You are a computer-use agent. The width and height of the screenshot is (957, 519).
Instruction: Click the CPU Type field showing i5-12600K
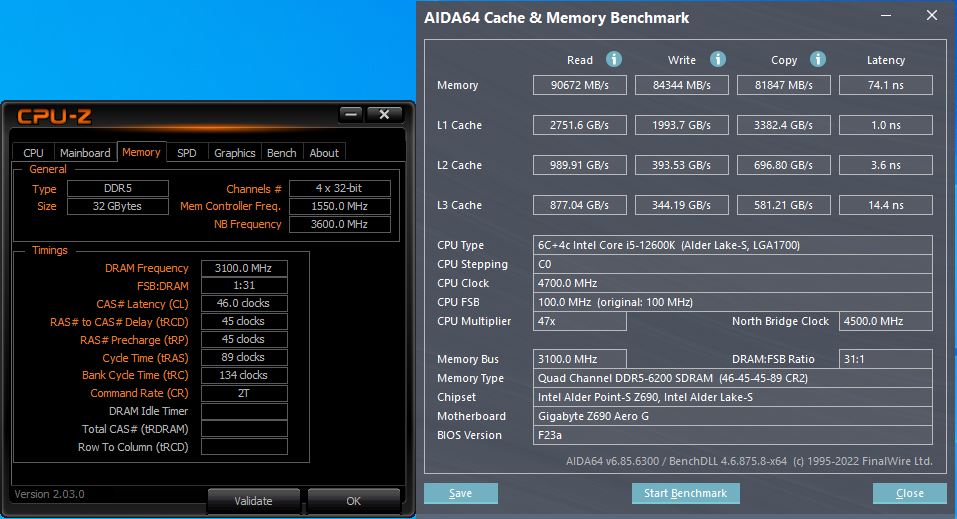[732, 245]
